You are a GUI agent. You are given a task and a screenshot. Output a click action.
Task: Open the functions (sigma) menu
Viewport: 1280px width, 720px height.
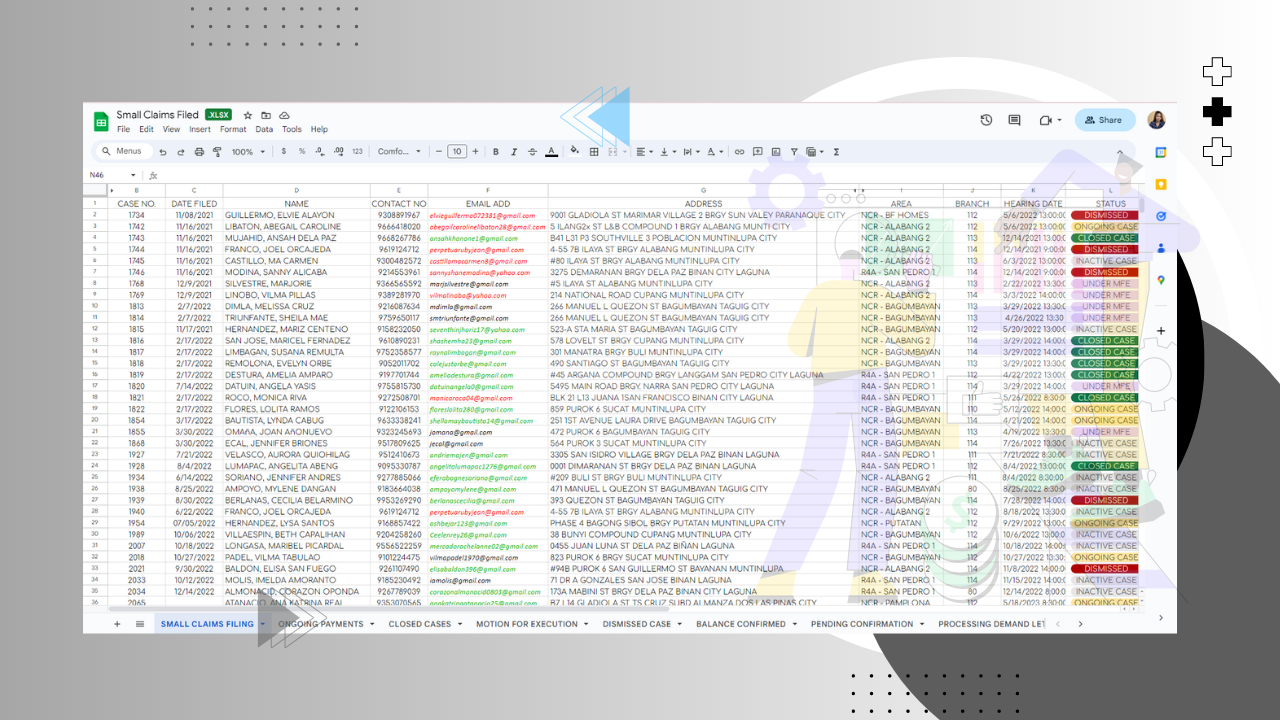tap(836, 152)
